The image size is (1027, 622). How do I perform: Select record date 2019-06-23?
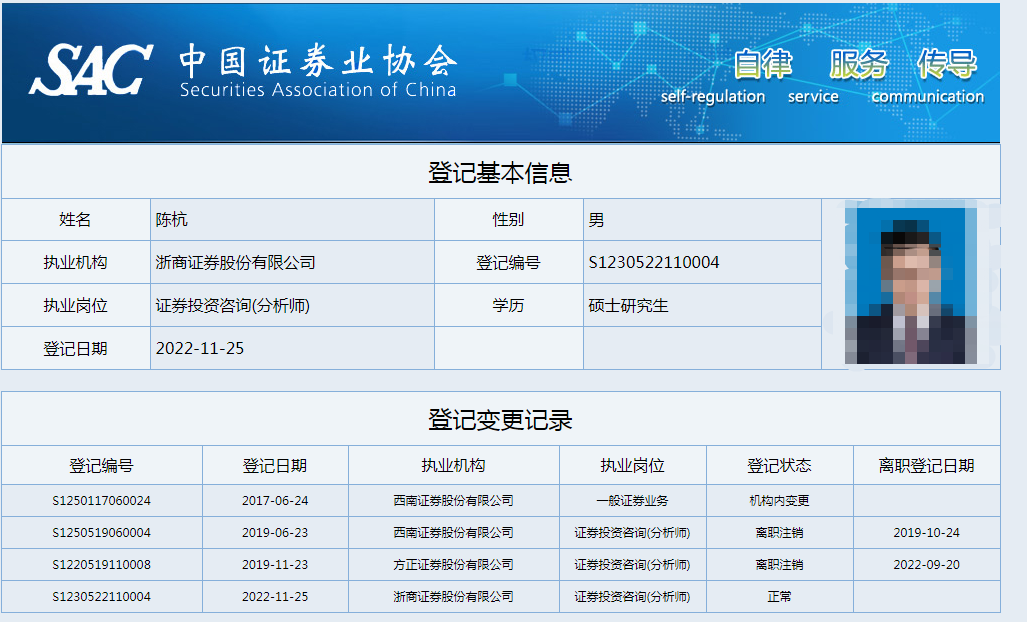click(x=275, y=533)
